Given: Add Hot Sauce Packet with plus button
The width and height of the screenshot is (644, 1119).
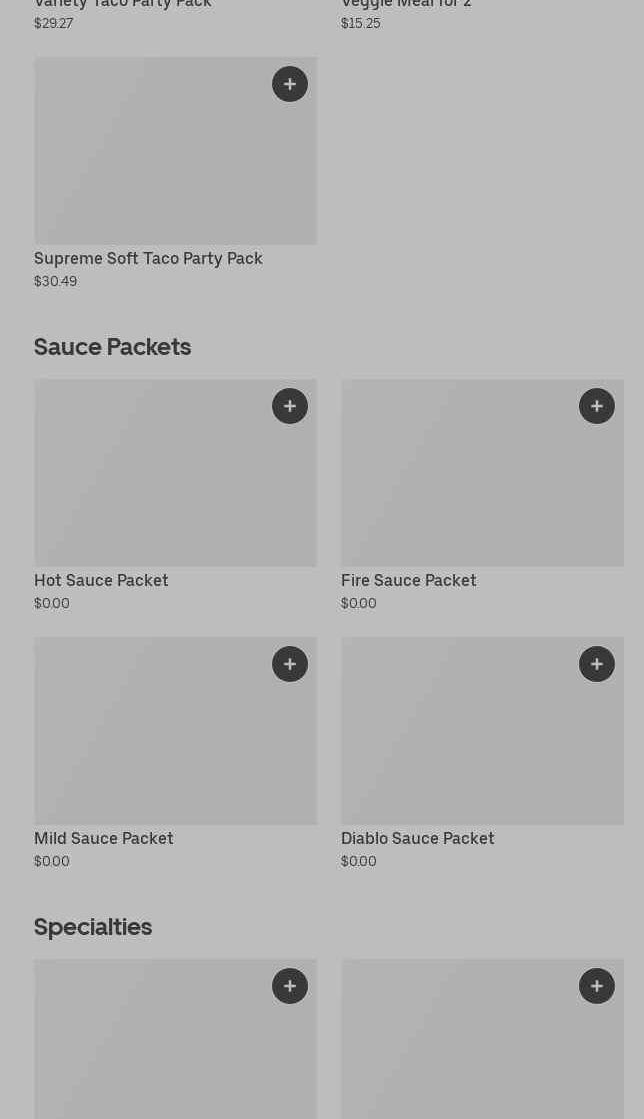Looking at the screenshot, I should click(290, 406).
